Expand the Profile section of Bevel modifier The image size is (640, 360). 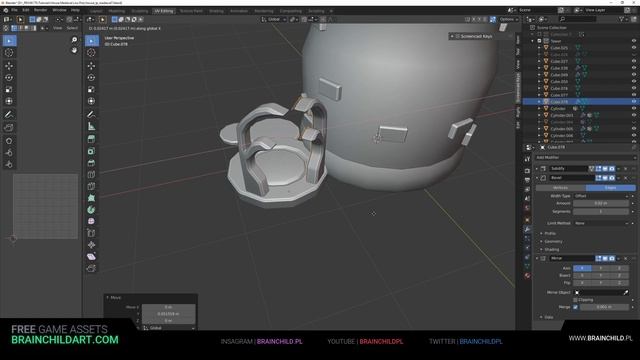[x=548, y=233]
